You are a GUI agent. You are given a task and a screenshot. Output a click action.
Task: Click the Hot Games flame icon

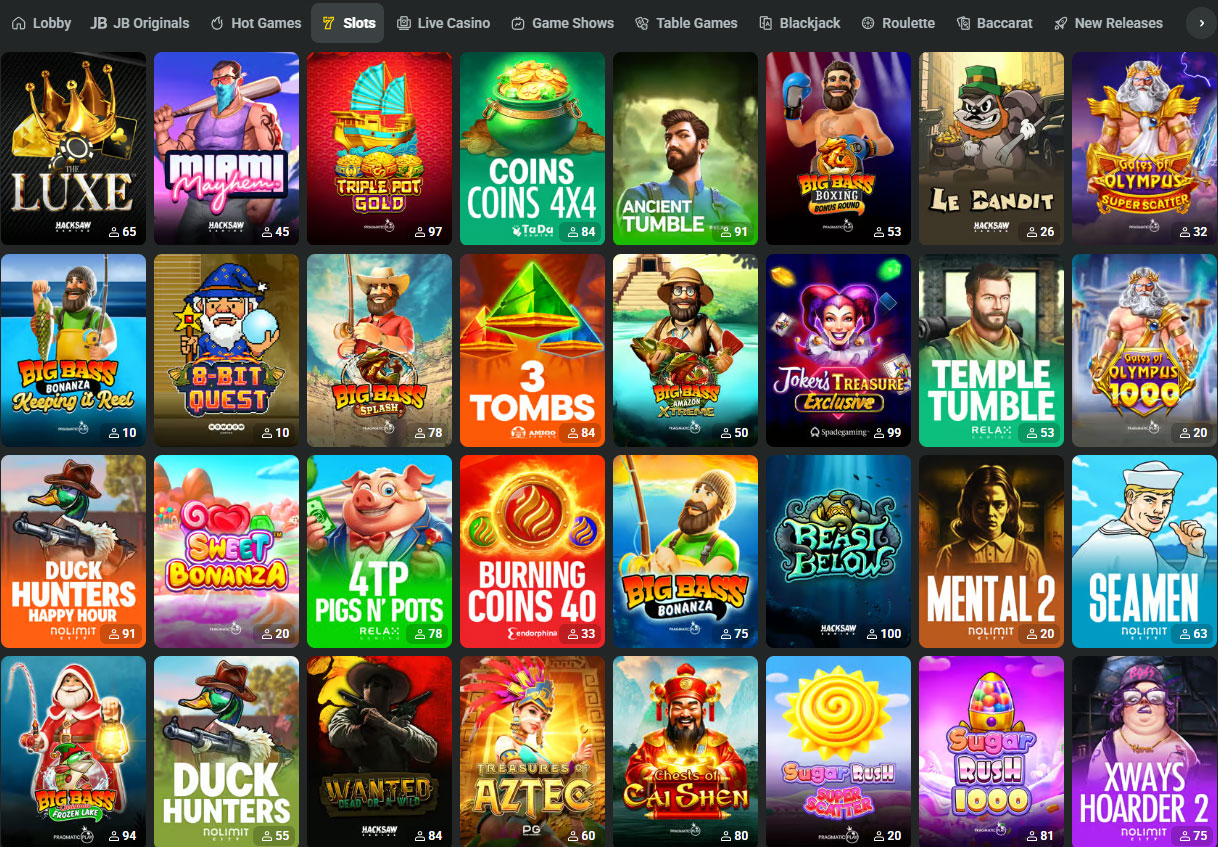pyautogui.click(x=217, y=23)
